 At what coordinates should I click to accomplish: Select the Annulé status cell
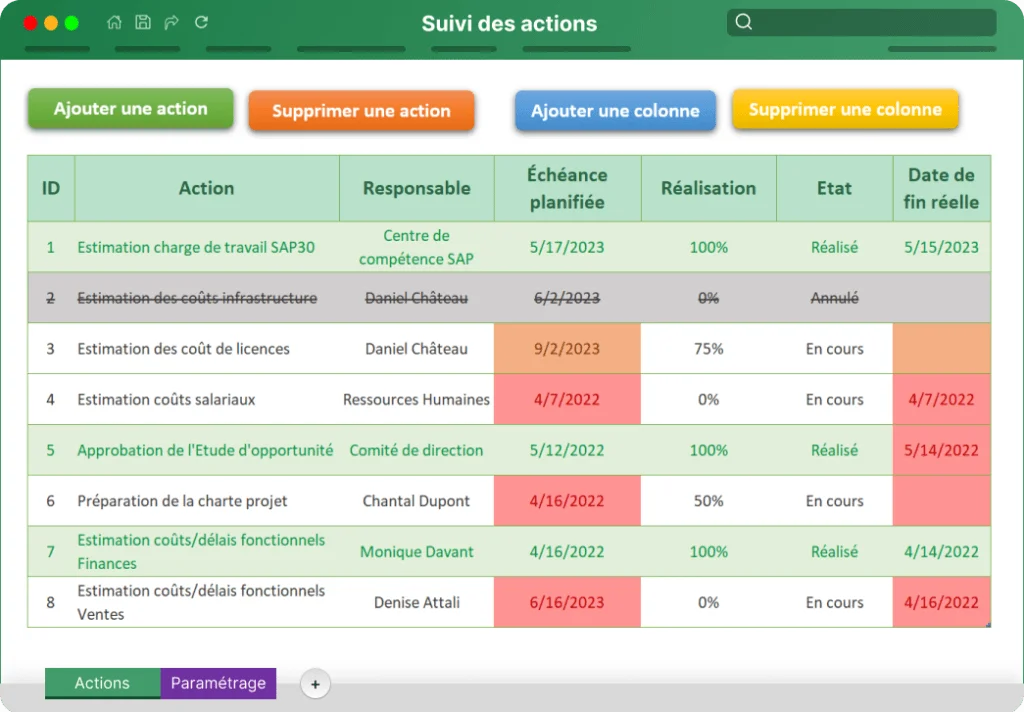(x=835, y=298)
